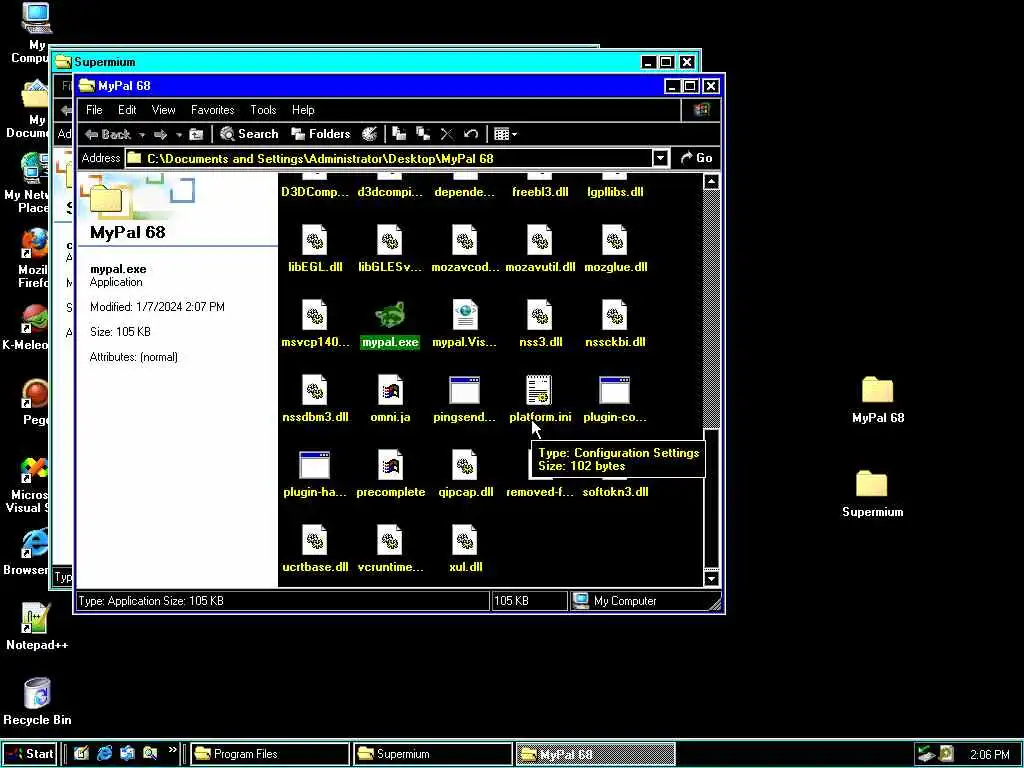Image resolution: width=1024 pixels, height=768 pixels.
Task: Switch to Supermium taskbar button
Action: [432, 754]
